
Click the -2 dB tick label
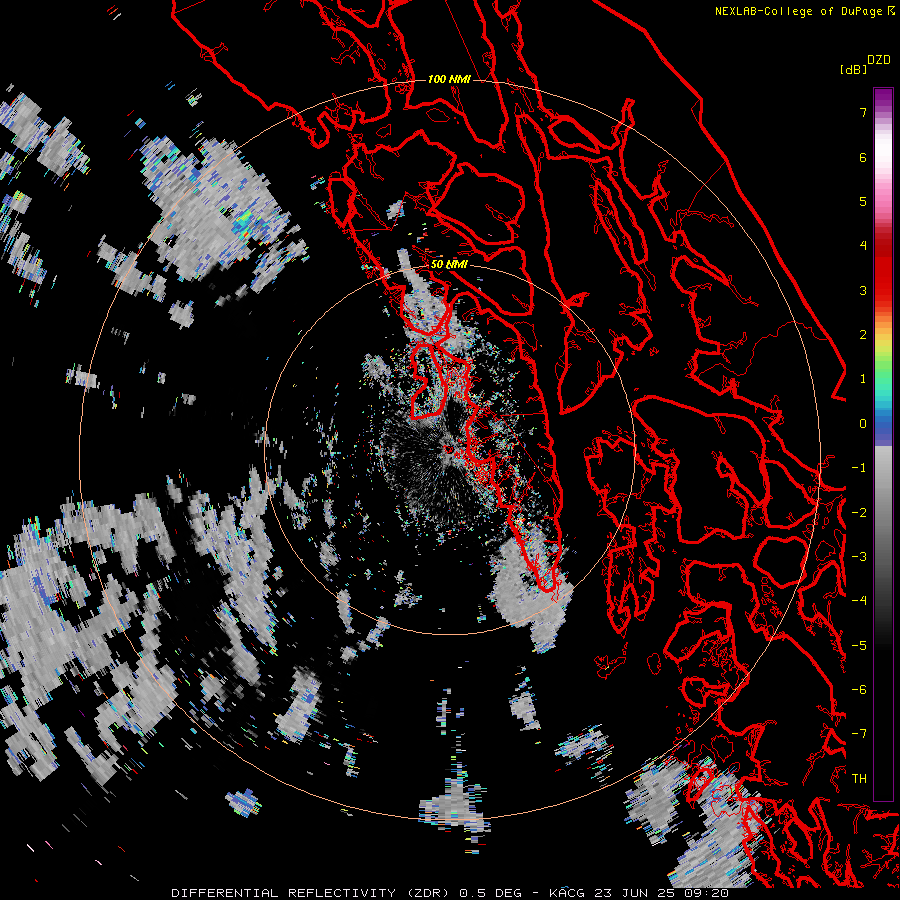859,513
